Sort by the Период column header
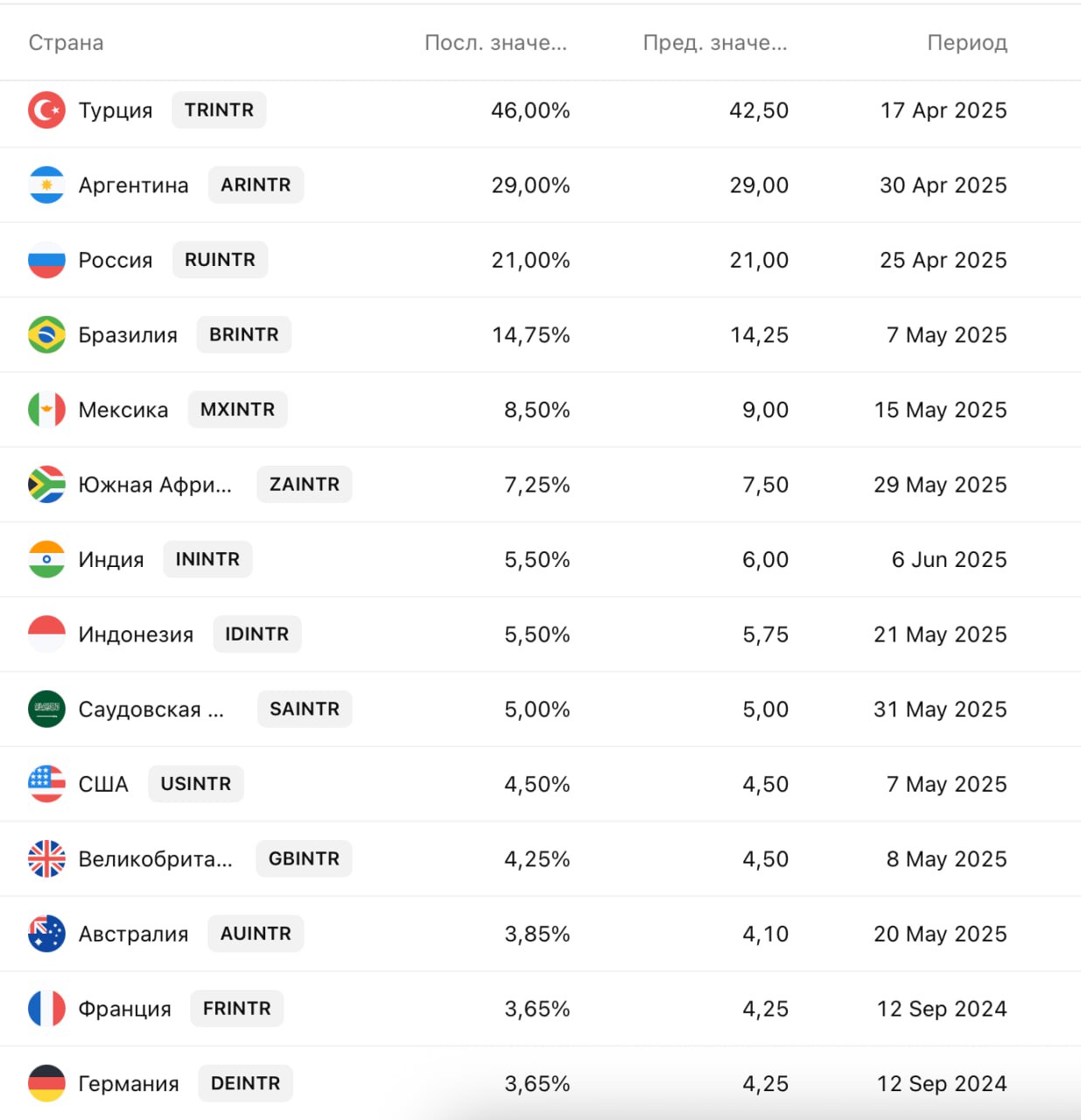 [x=967, y=43]
